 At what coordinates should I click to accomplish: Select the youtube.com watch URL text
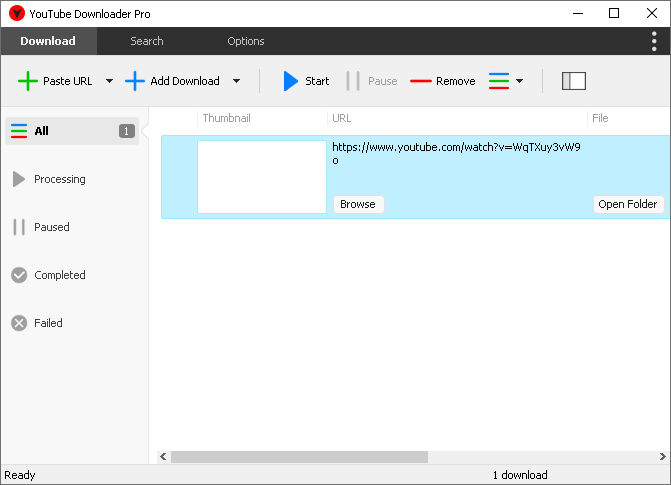point(456,153)
